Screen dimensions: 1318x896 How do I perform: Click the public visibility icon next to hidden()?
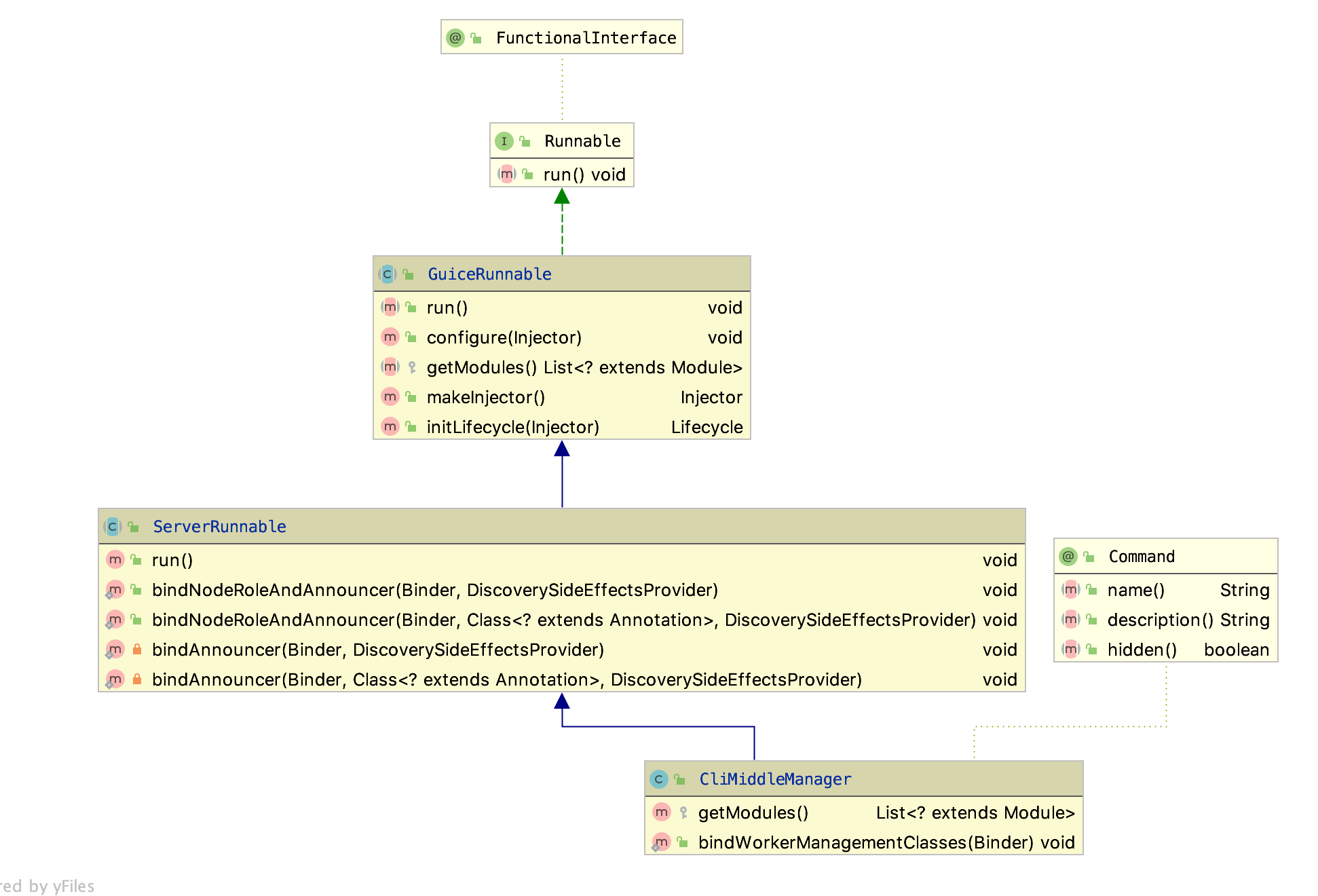[1091, 650]
